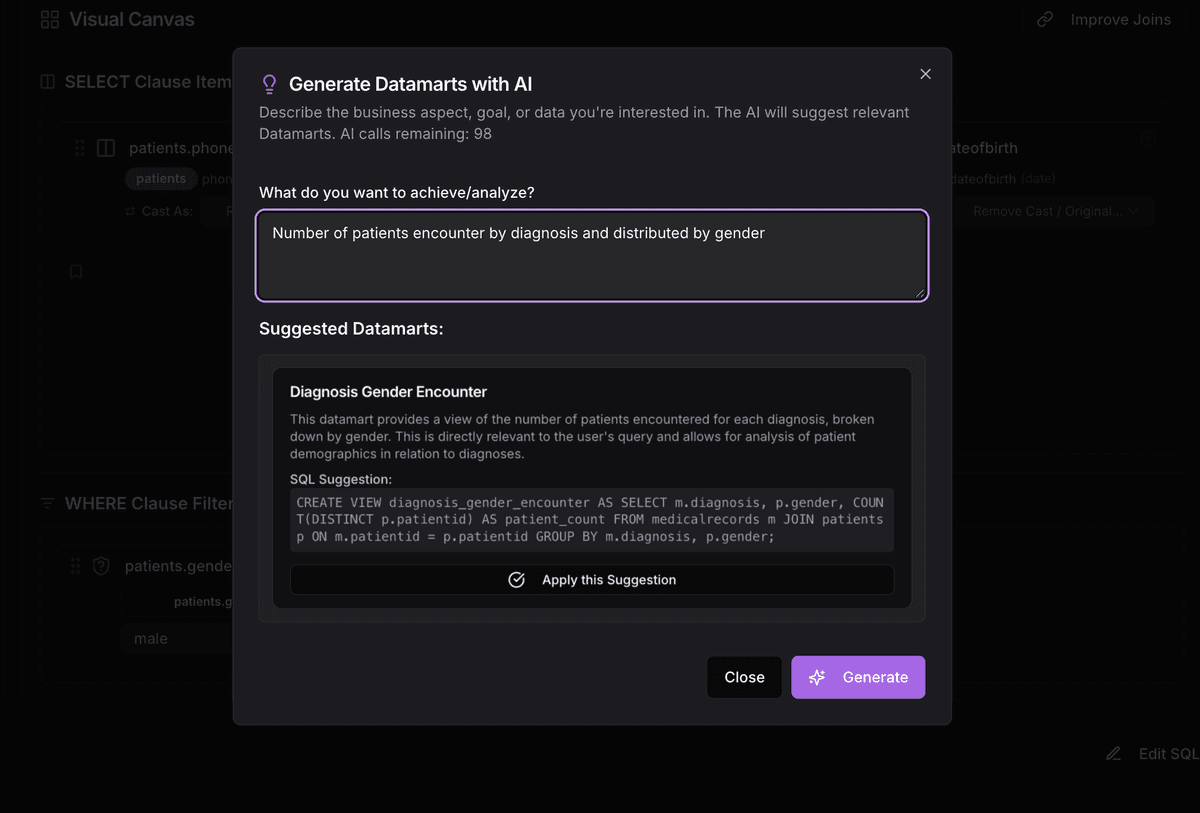Click the lightbulb icon in the AI dialog header
1200x813 pixels.
point(268,84)
